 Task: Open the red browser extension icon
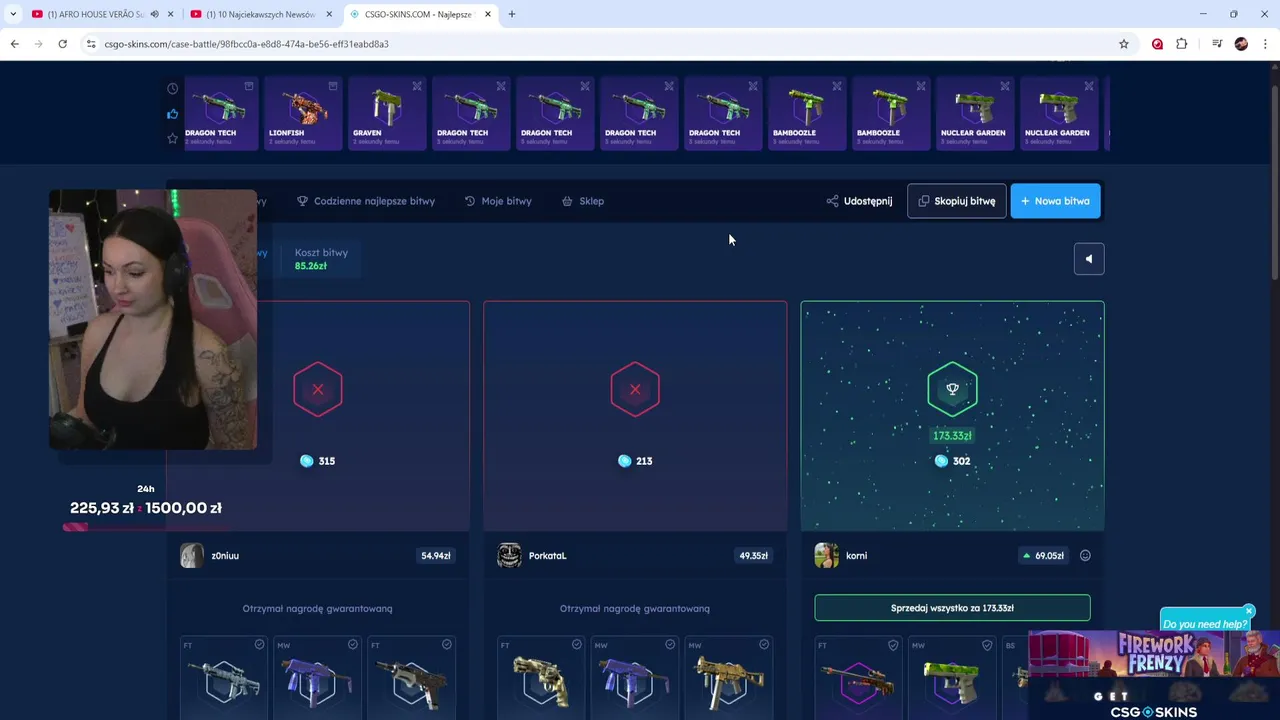pos(1157,44)
